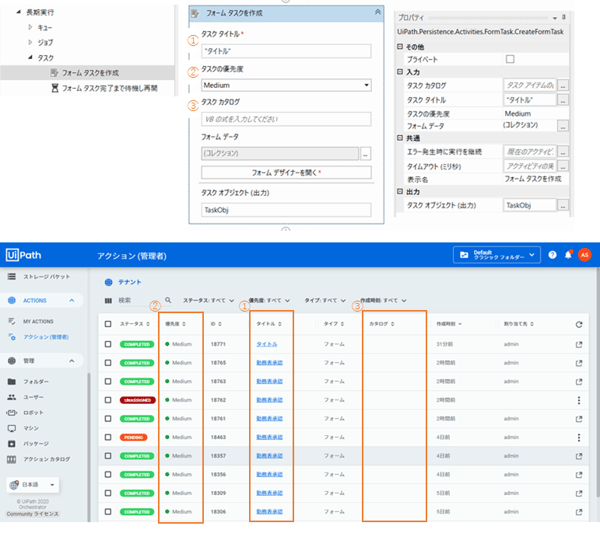Open action 18771 via its external-link icon
The image size is (600, 547).
click(x=579, y=345)
